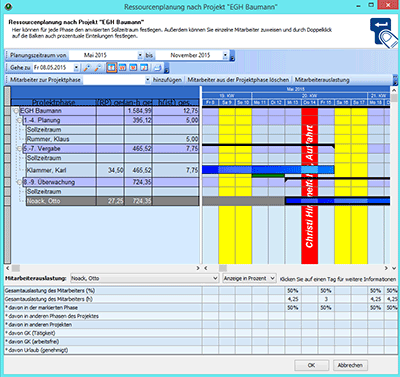This screenshot has height=377, width=400.
Task: Click the zoom in magnifier icon
Action: 87,68
